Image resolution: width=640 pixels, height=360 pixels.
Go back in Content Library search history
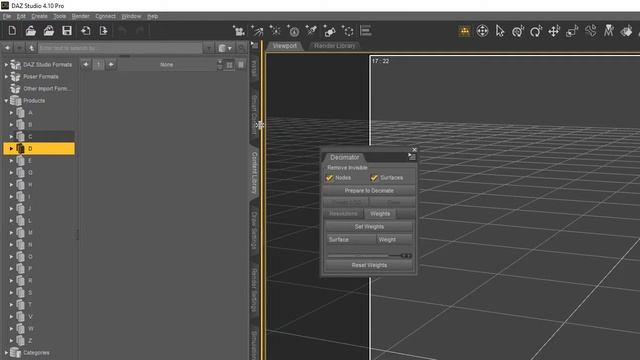click(7, 48)
